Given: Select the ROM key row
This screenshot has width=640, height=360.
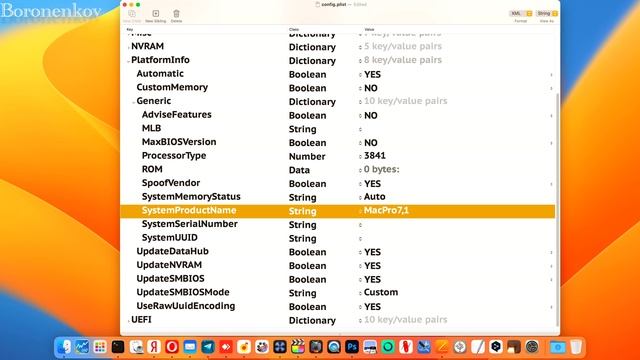Looking at the screenshot, I should click(152, 169).
